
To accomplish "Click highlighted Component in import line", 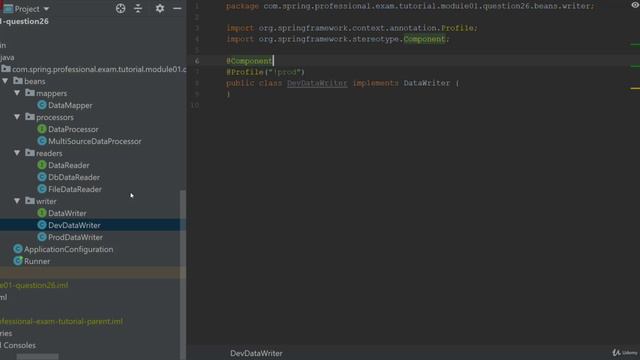I will point(424,39).
